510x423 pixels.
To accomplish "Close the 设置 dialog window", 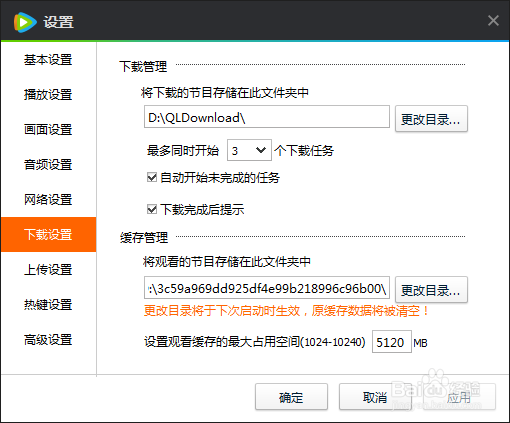I will pos(493,21).
